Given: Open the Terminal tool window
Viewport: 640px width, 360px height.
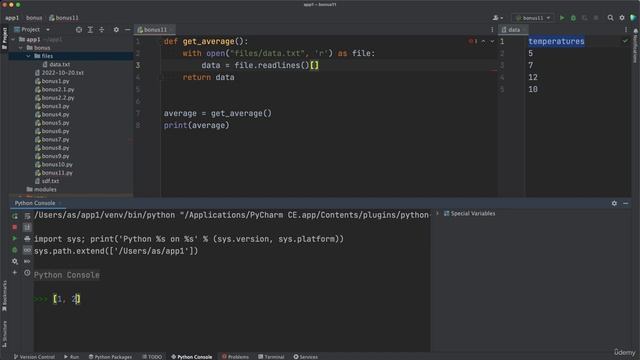Looking at the screenshot, I should click(x=271, y=357).
